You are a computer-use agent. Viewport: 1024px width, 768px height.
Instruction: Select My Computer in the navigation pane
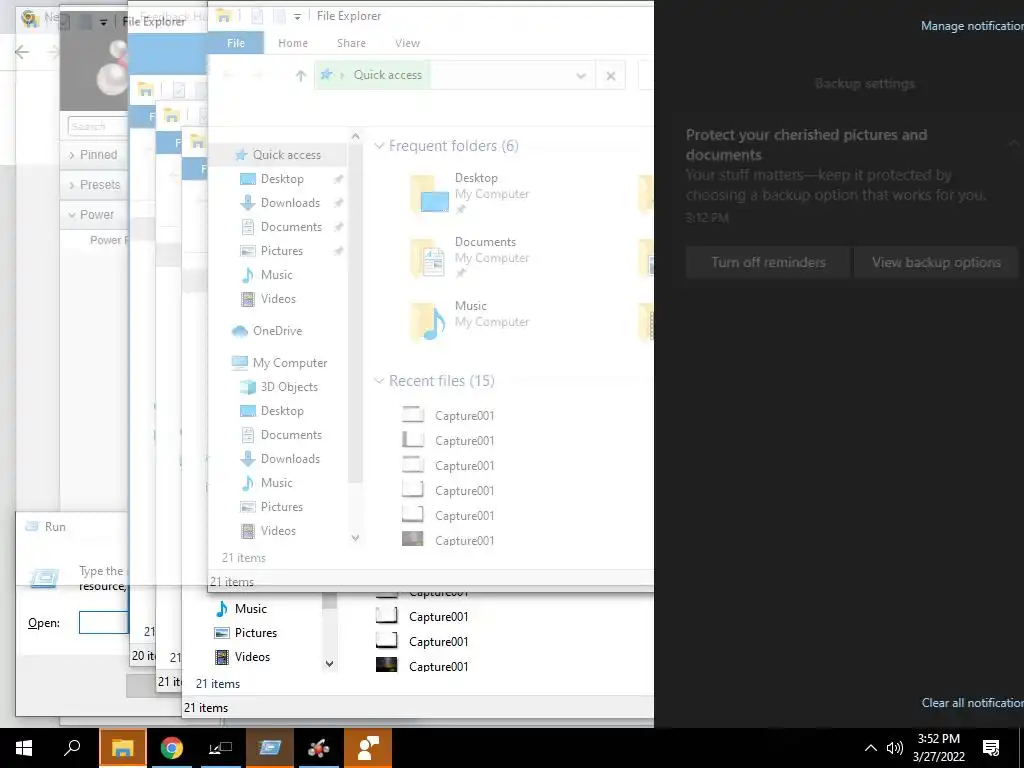coord(289,363)
